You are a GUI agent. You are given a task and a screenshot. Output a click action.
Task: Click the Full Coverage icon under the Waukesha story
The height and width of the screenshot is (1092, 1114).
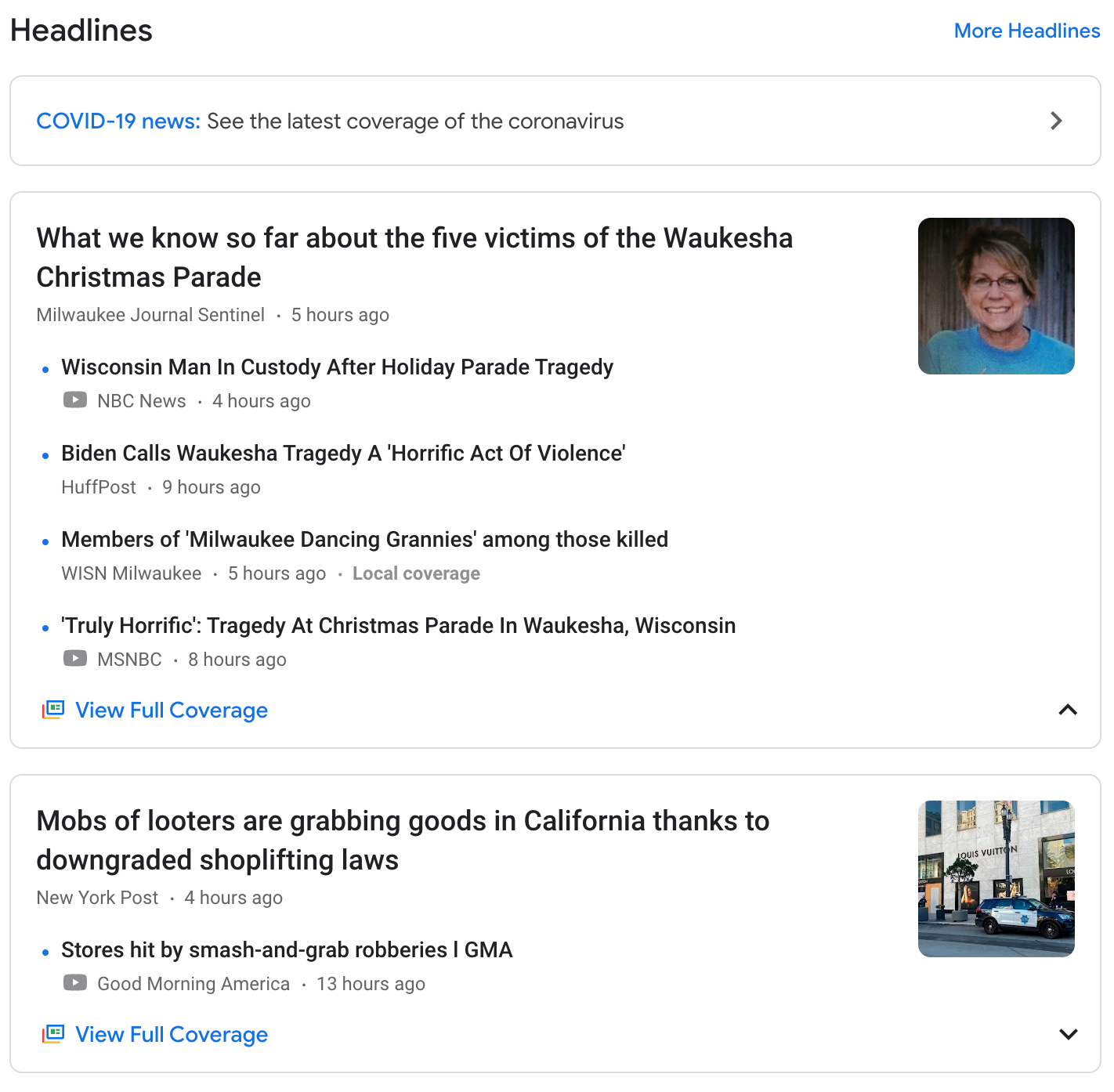(x=52, y=710)
